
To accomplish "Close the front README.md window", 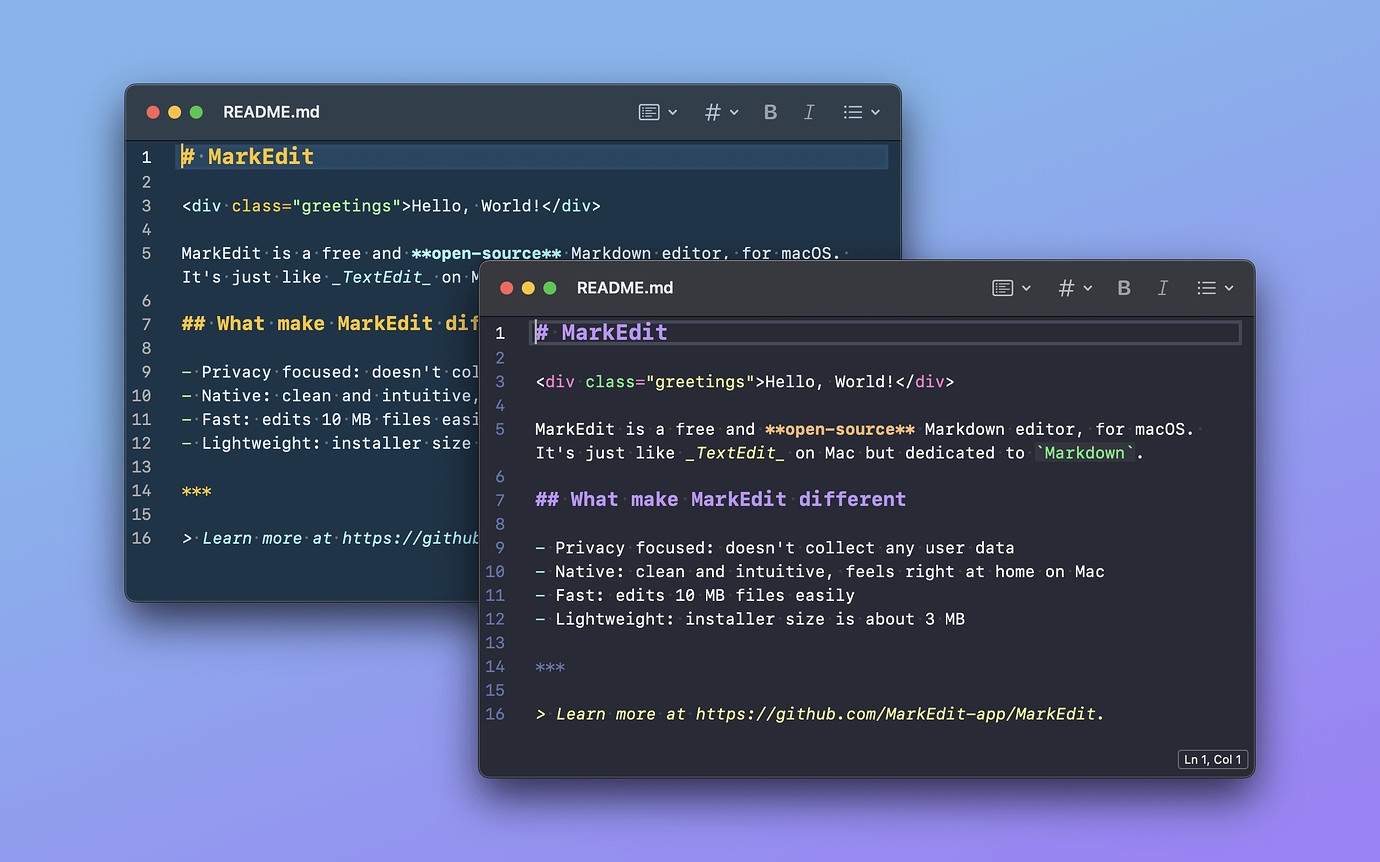I will click(x=506, y=288).
